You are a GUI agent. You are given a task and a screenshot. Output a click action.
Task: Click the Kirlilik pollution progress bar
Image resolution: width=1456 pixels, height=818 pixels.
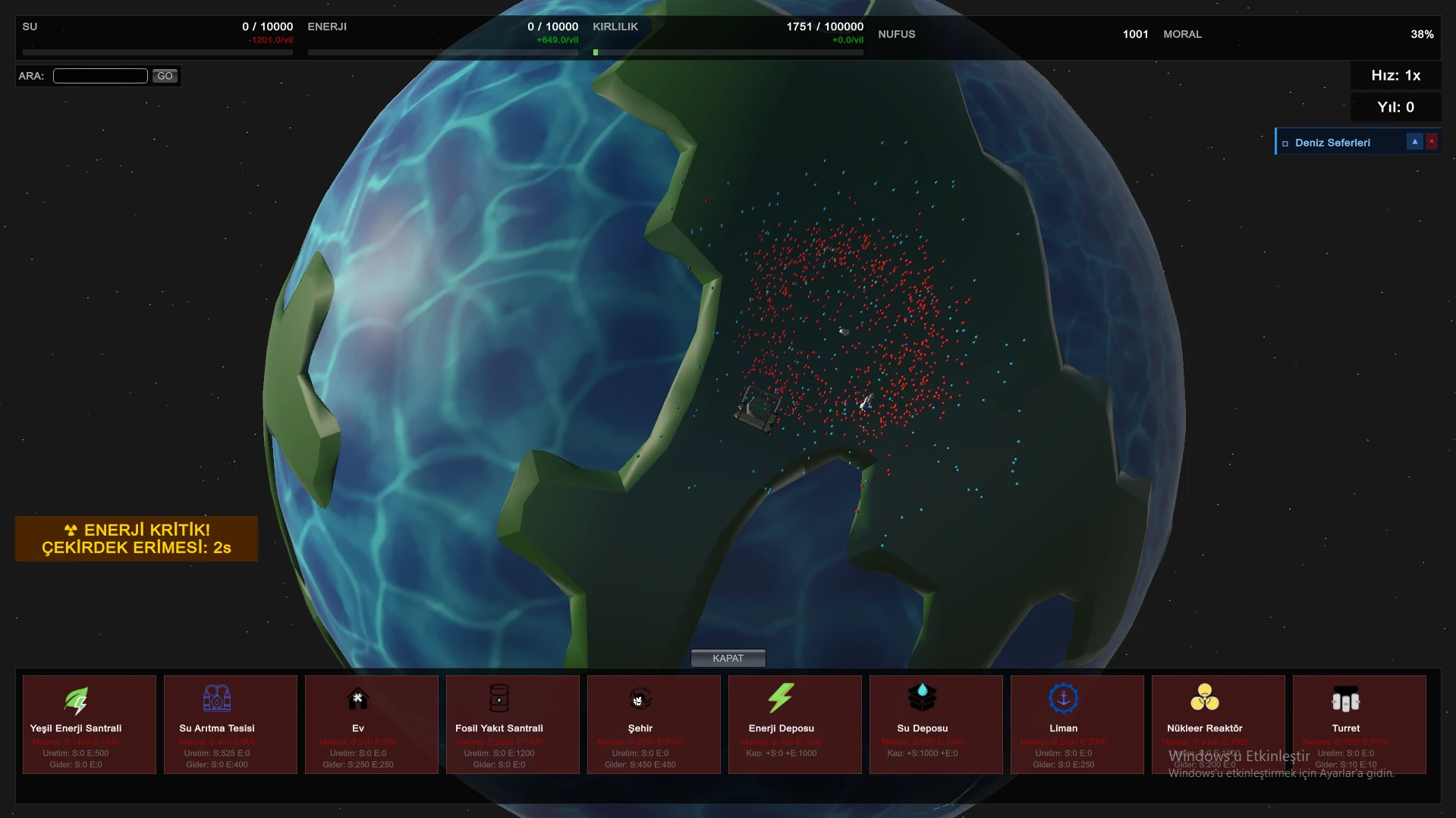[x=728, y=52]
